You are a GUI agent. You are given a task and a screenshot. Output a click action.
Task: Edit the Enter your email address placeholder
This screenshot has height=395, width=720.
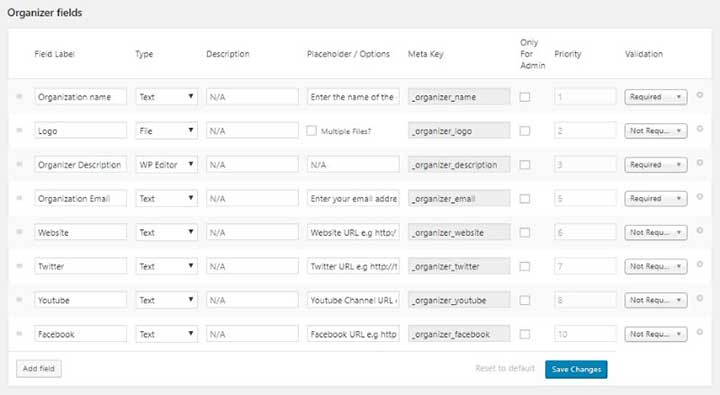click(x=353, y=198)
